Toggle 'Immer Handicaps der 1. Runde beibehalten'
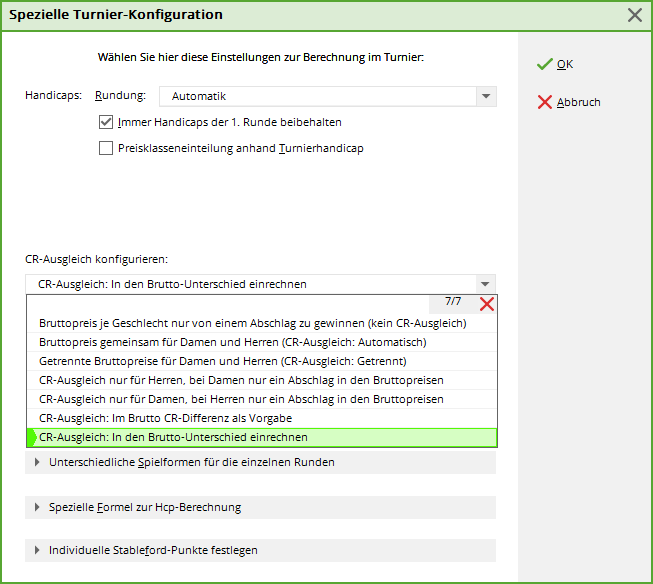This screenshot has width=653, height=584. point(106,122)
